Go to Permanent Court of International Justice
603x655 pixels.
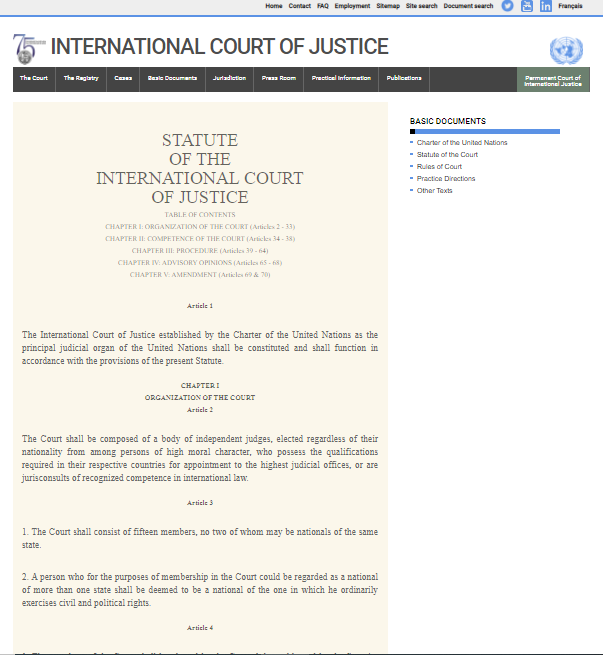(553, 80)
